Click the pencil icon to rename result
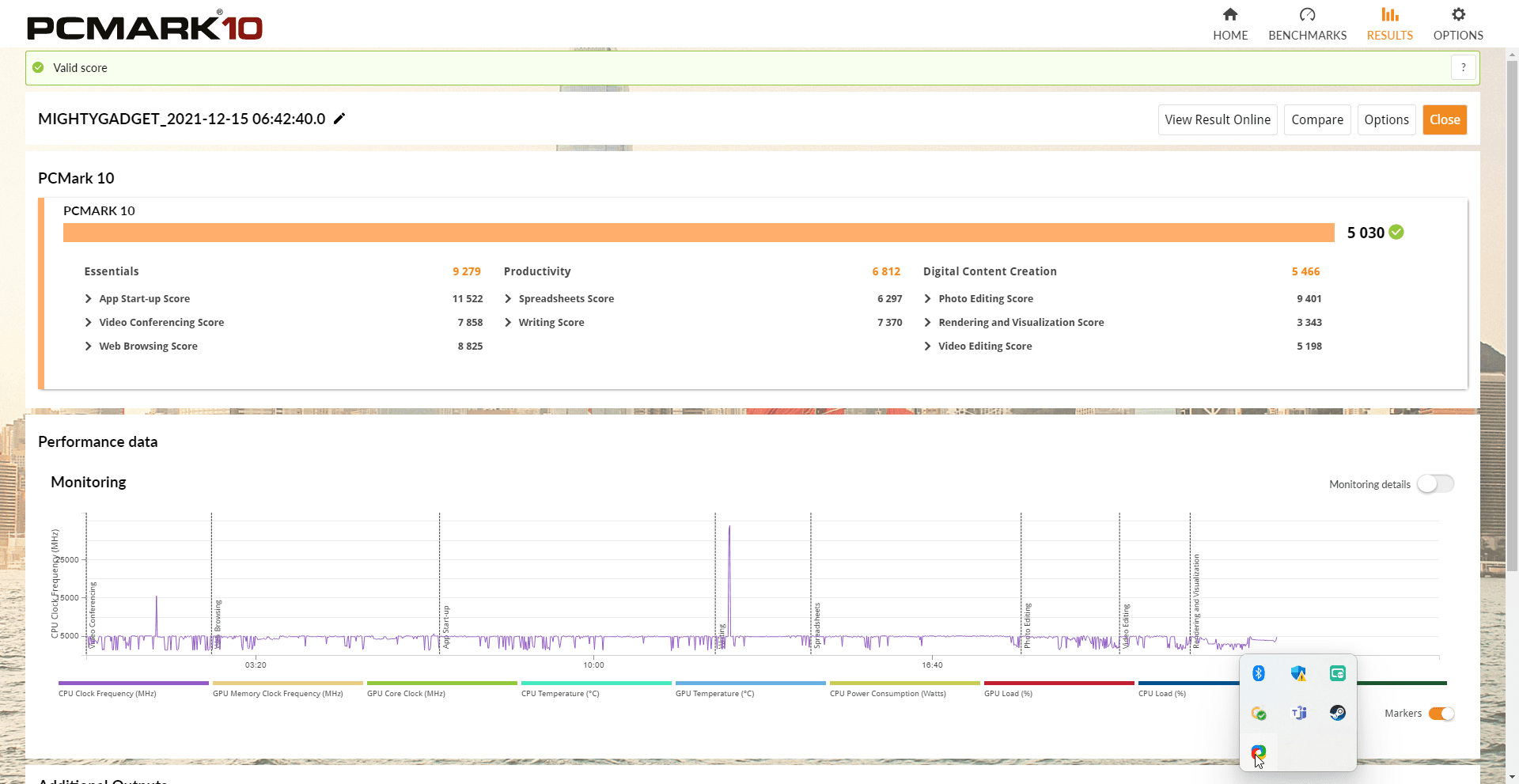The width and height of the screenshot is (1519, 784). click(x=339, y=119)
